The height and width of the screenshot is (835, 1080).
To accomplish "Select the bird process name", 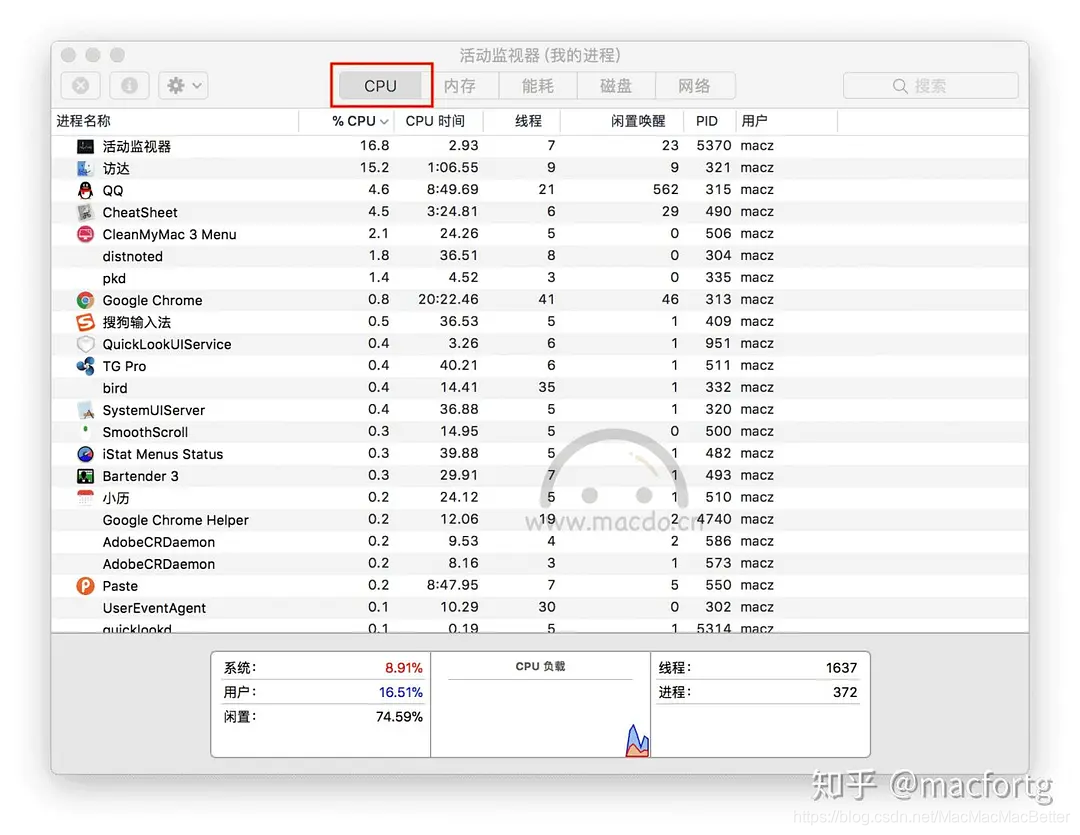I will (115, 388).
